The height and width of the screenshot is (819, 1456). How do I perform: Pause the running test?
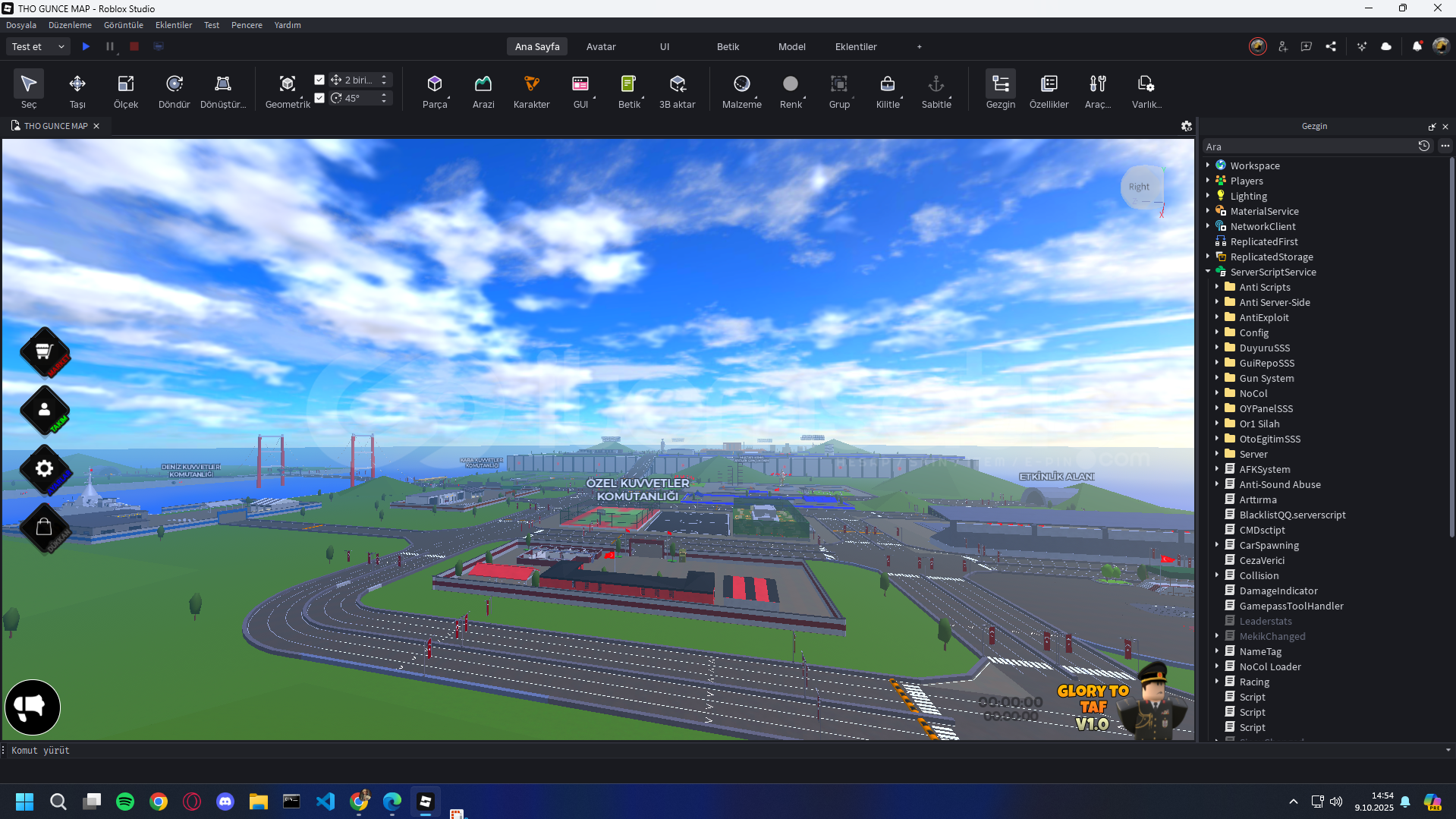pyautogui.click(x=110, y=46)
